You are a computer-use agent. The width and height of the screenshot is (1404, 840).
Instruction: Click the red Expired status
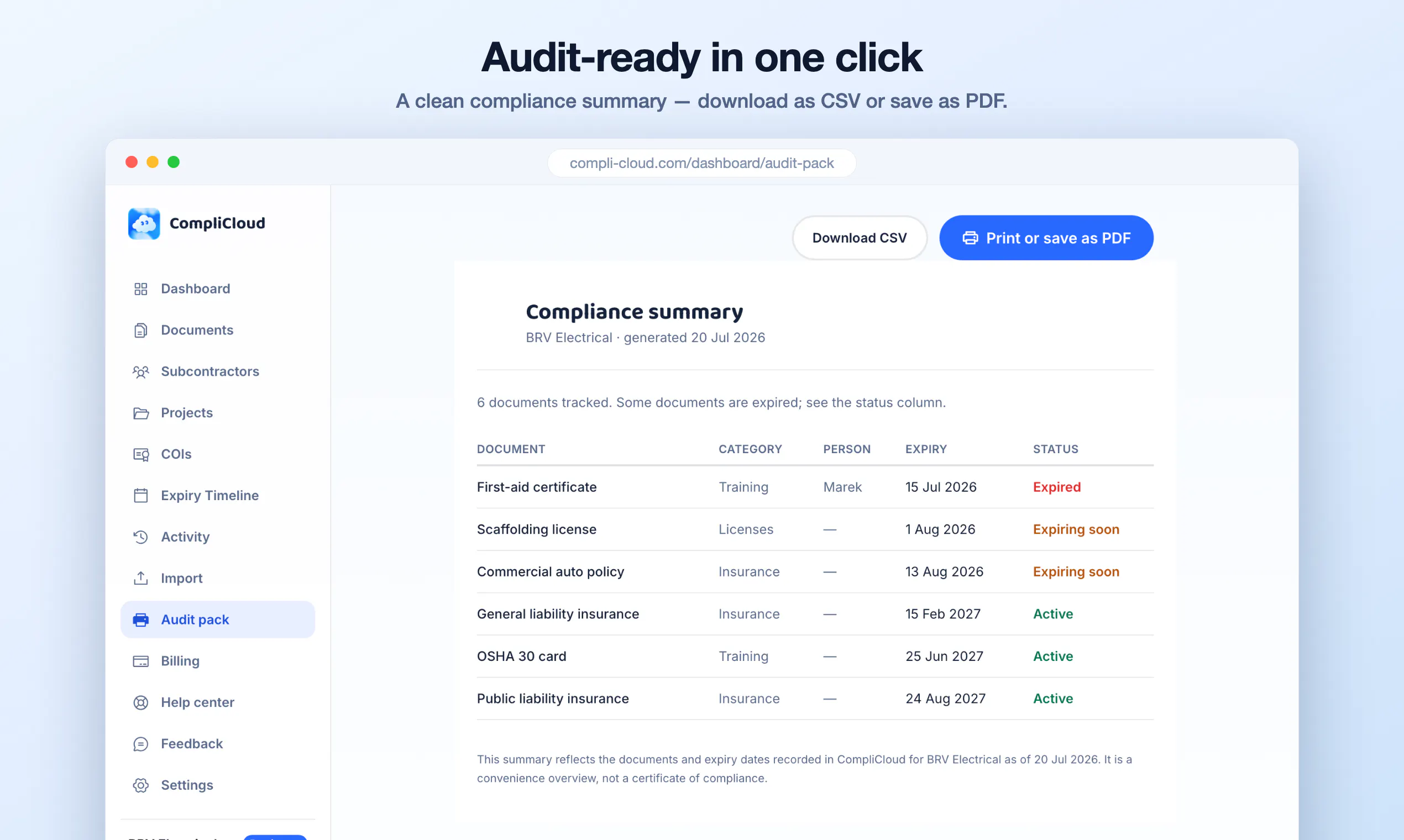[1056, 487]
